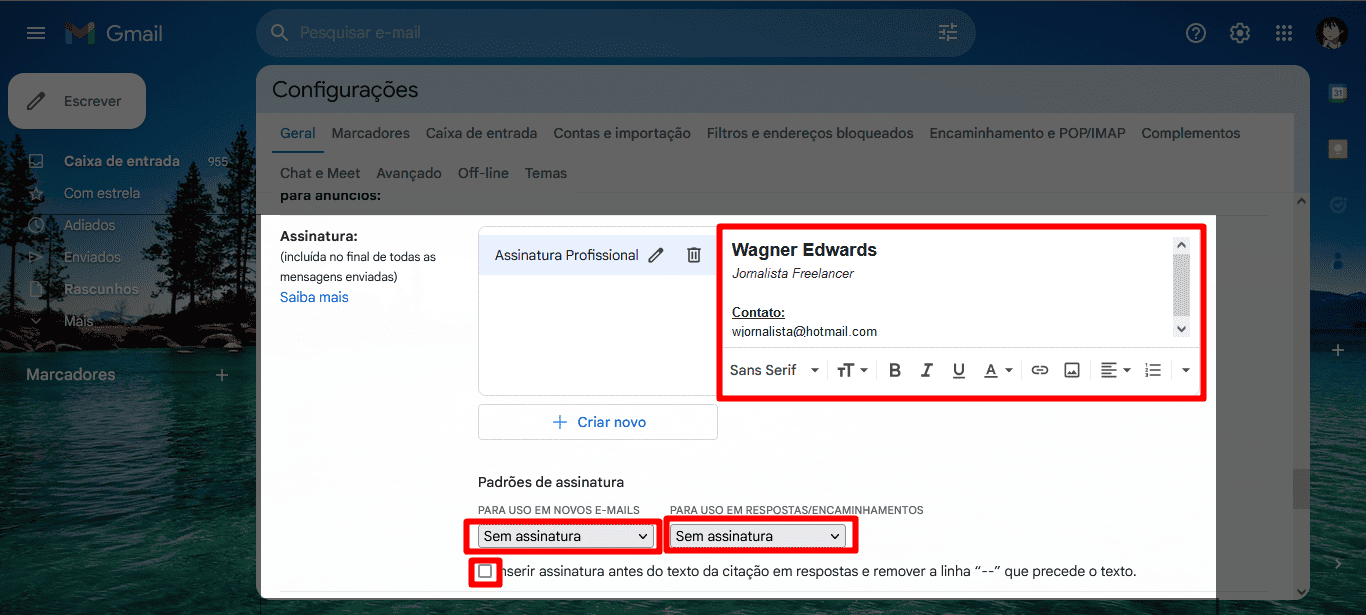1366x615 pixels.
Task: Toggle underline formatting for signature text
Action: pos(958,369)
